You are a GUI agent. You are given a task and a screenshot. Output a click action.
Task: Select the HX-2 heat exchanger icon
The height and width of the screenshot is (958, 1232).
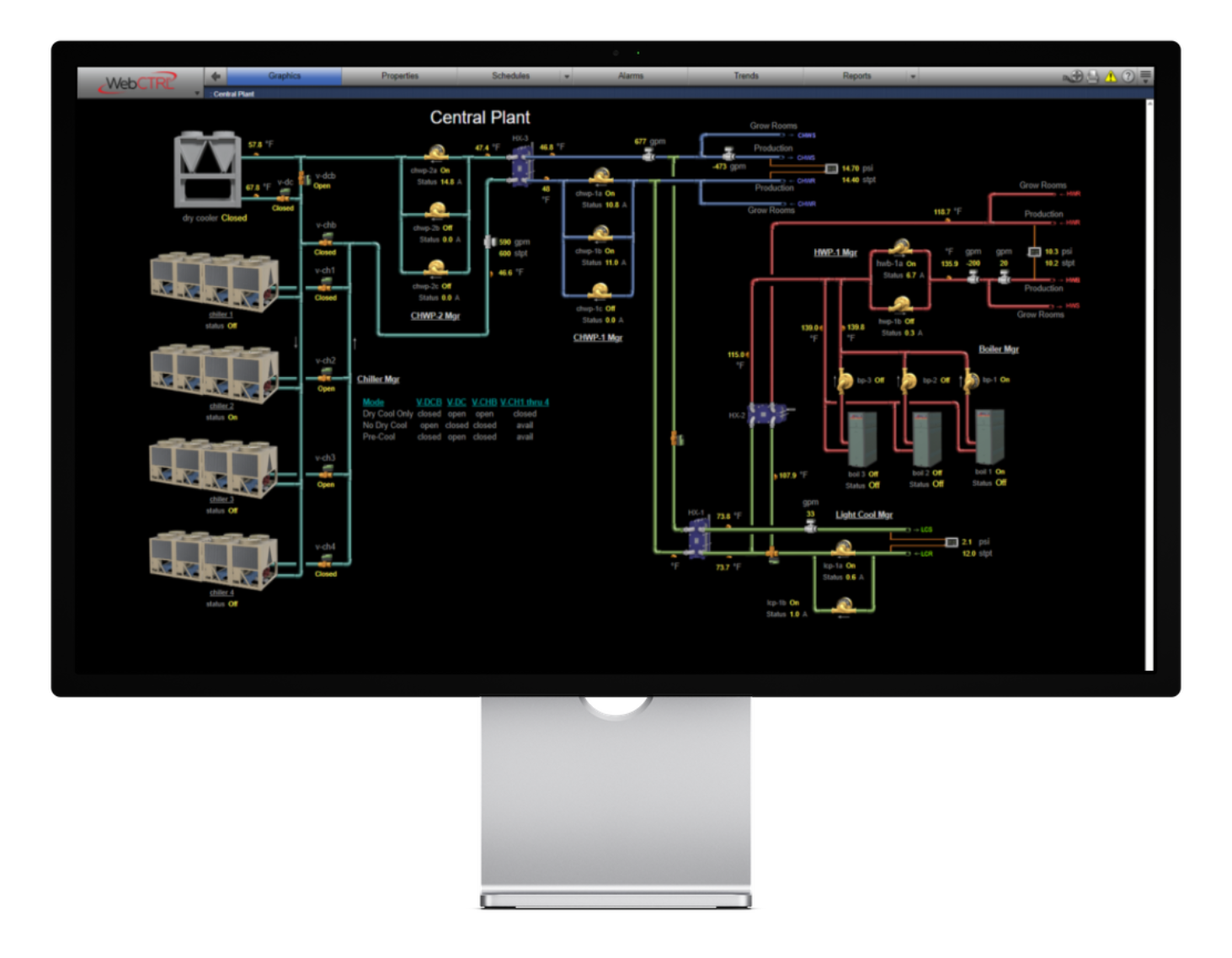tap(768, 413)
